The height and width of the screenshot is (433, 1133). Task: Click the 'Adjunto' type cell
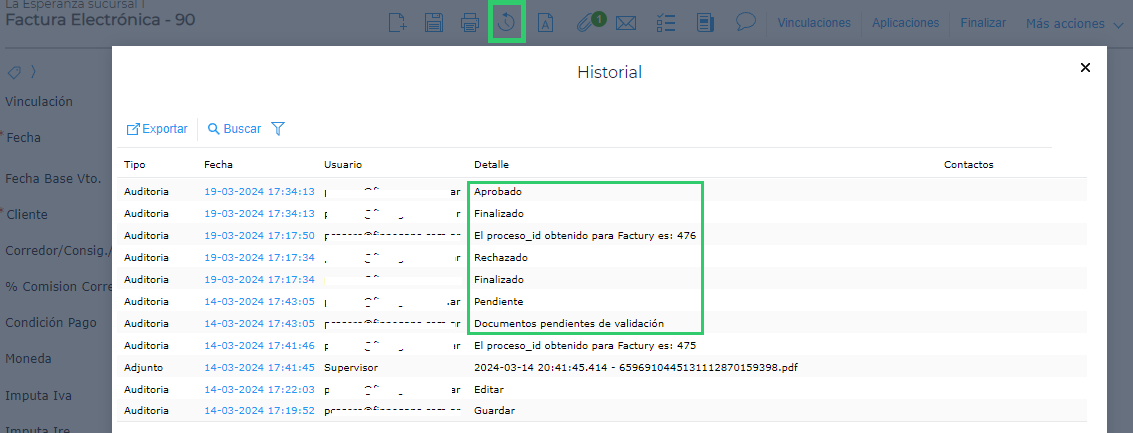143,367
